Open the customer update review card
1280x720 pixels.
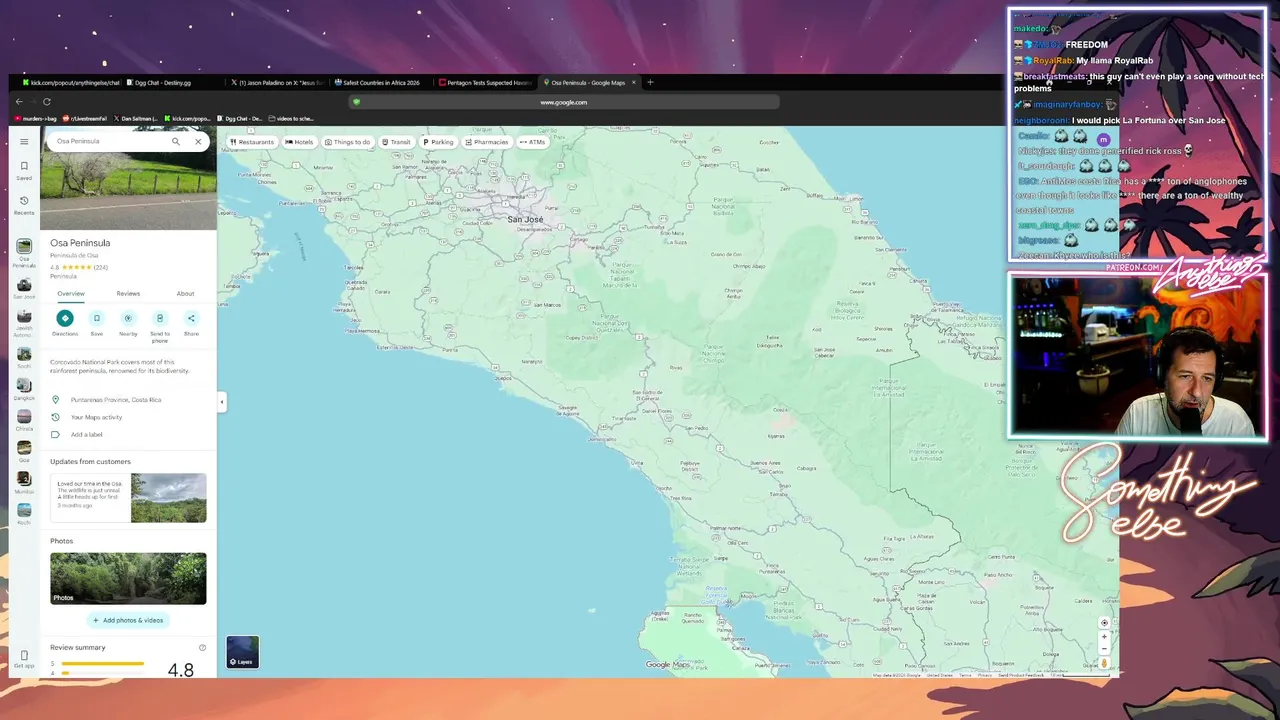coord(128,497)
